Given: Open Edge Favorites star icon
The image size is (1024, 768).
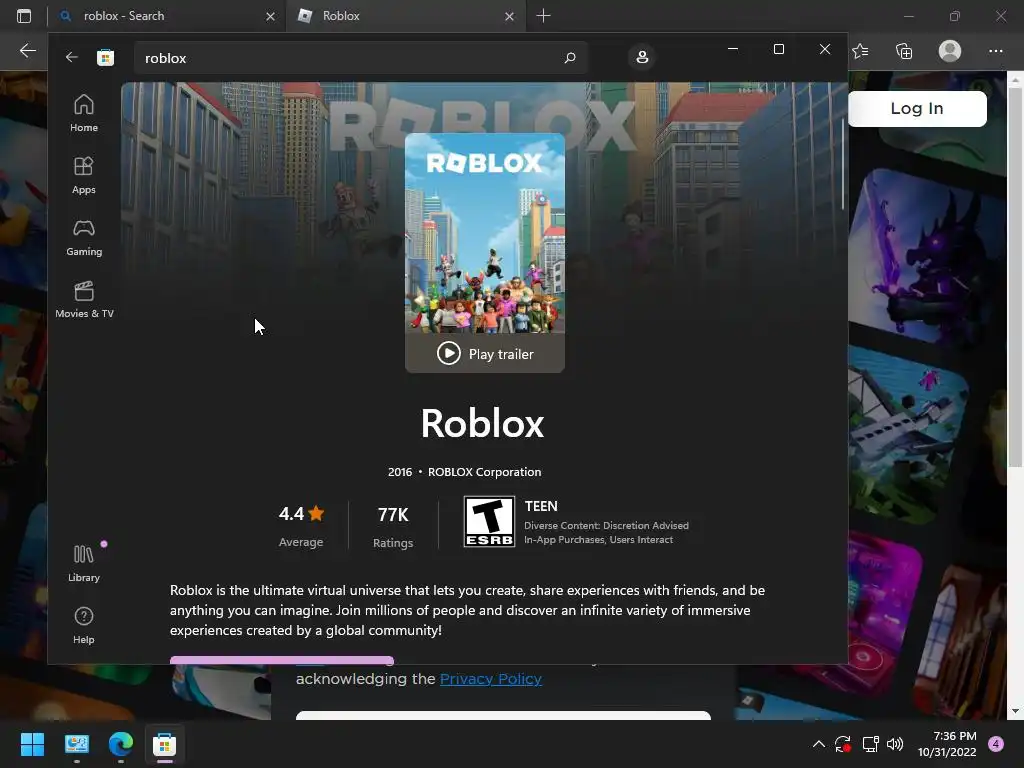Looking at the screenshot, I should 861,51.
